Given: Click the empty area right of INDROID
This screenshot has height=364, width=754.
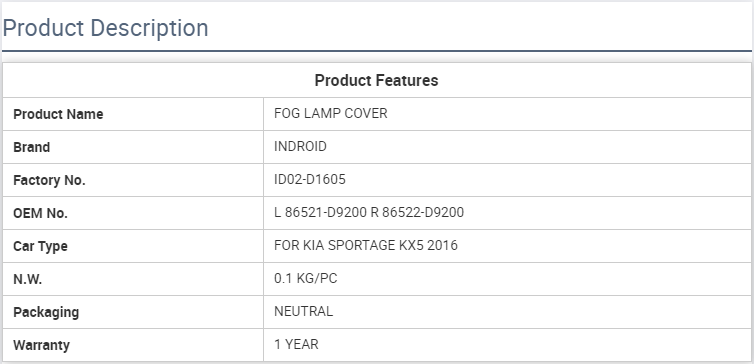Looking at the screenshot, I should 539,147.
